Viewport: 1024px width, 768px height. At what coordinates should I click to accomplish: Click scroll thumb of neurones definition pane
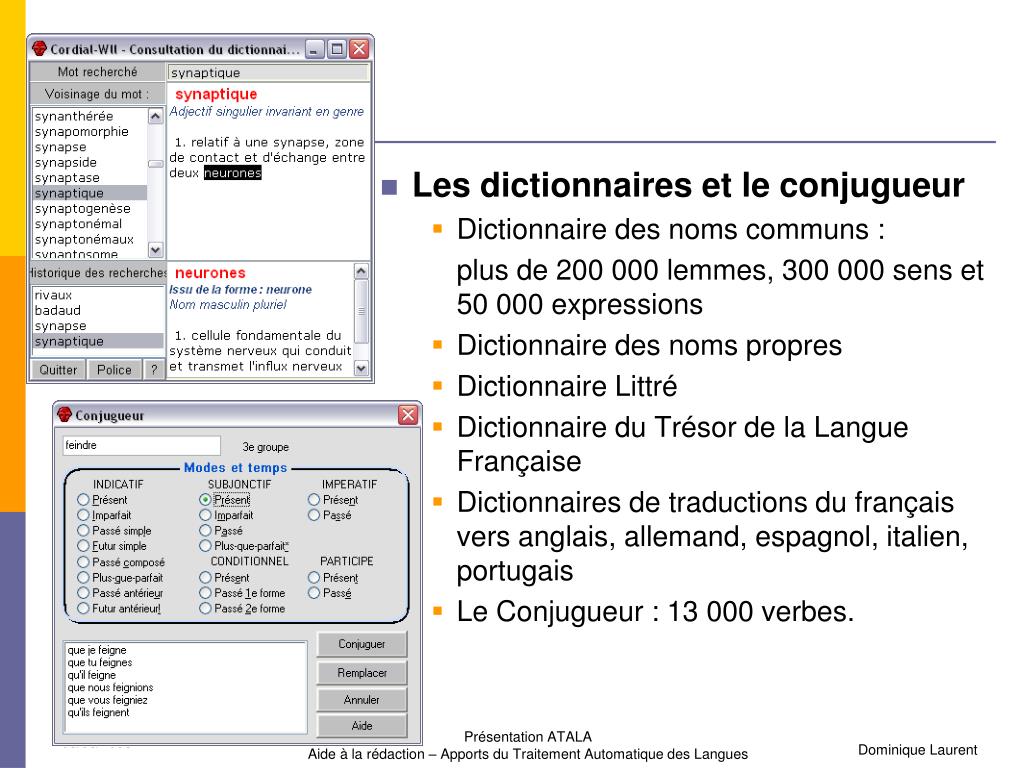pos(361,311)
